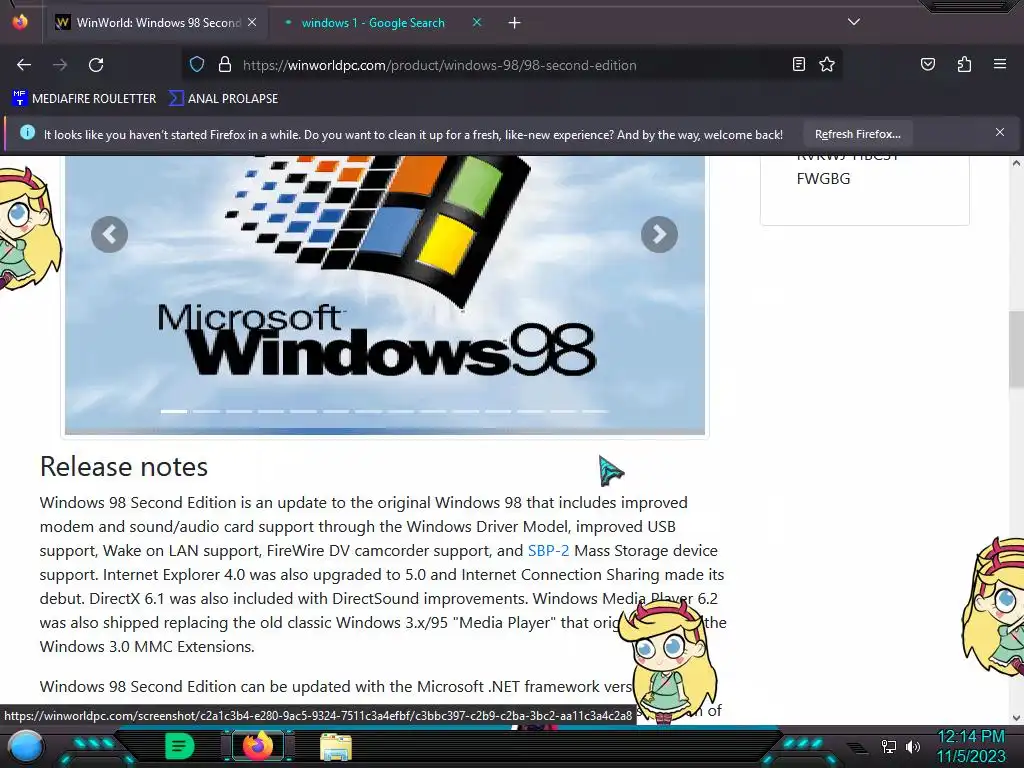1024x768 pixels.
Task: Click scrollbar up arrow
Action: pos(1016,163)
